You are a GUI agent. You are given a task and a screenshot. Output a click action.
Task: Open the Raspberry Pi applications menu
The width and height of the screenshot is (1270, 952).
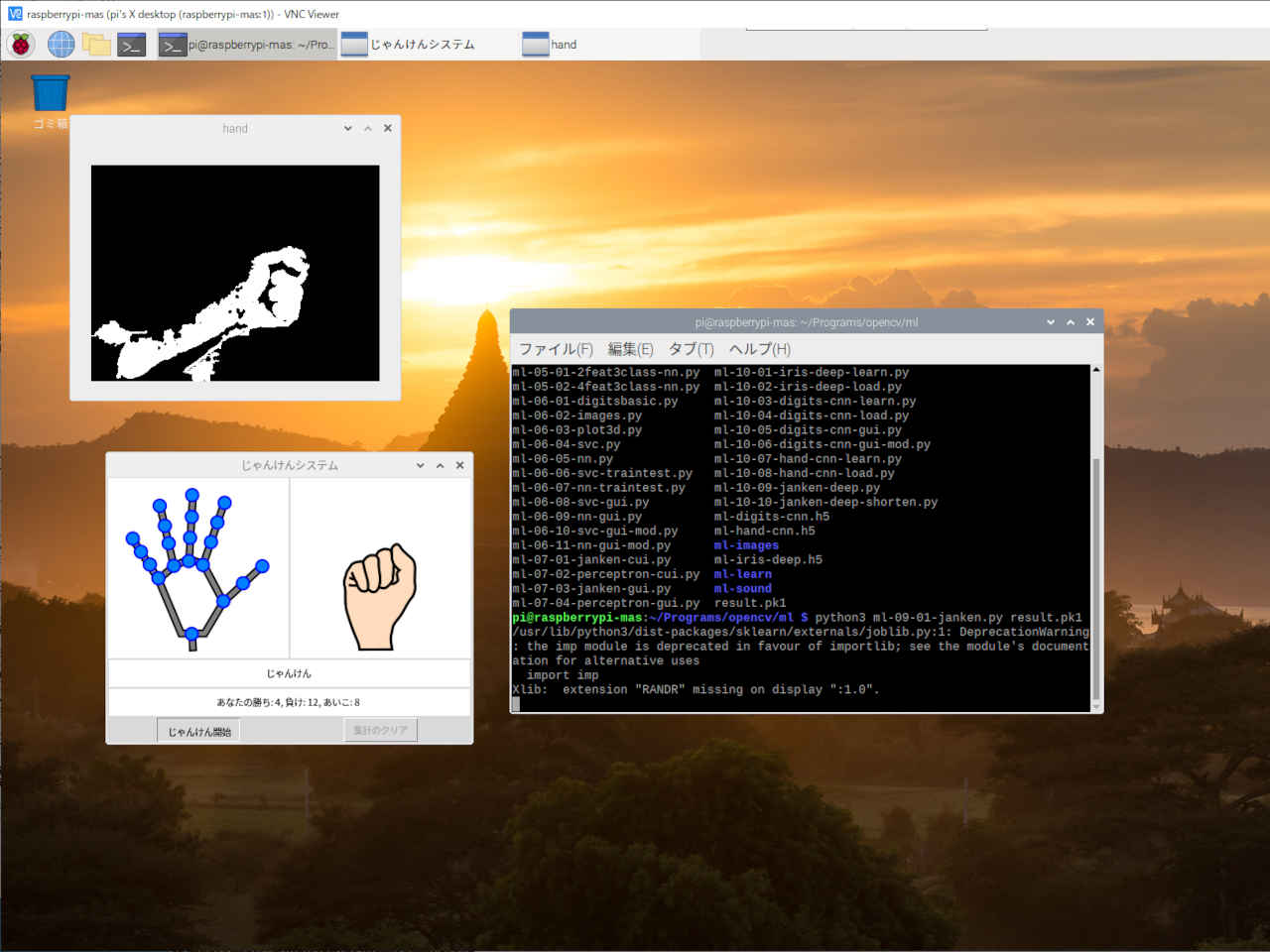click(x=21, y=44)
